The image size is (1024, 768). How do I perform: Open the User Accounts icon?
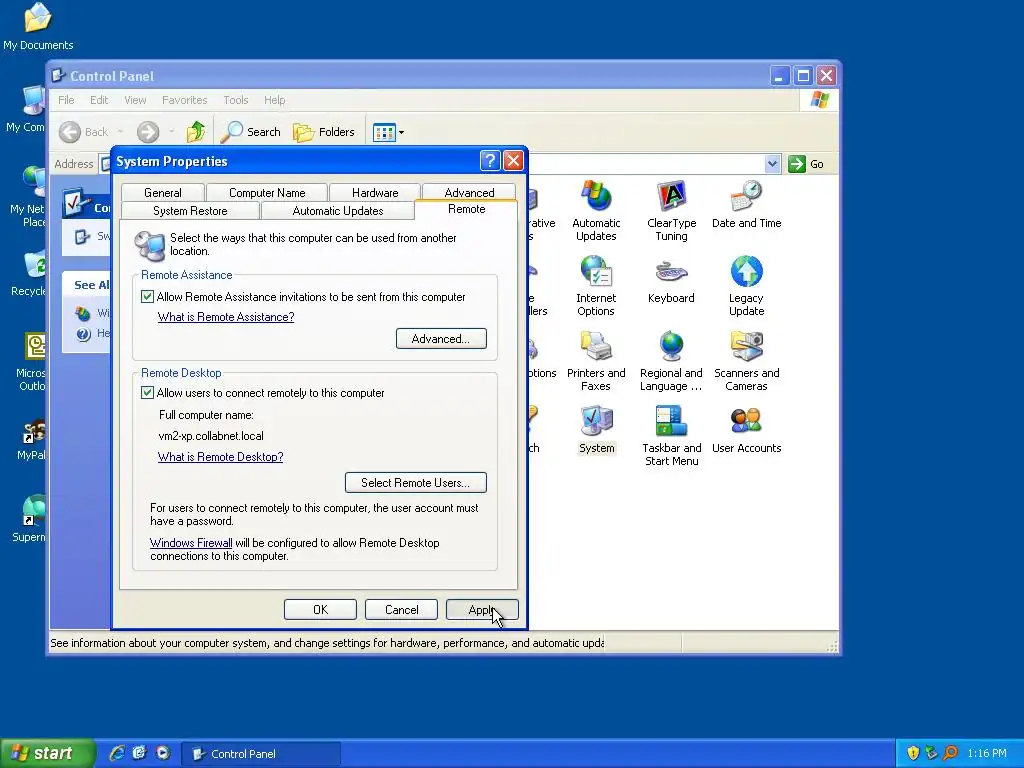tap(746, 429)
